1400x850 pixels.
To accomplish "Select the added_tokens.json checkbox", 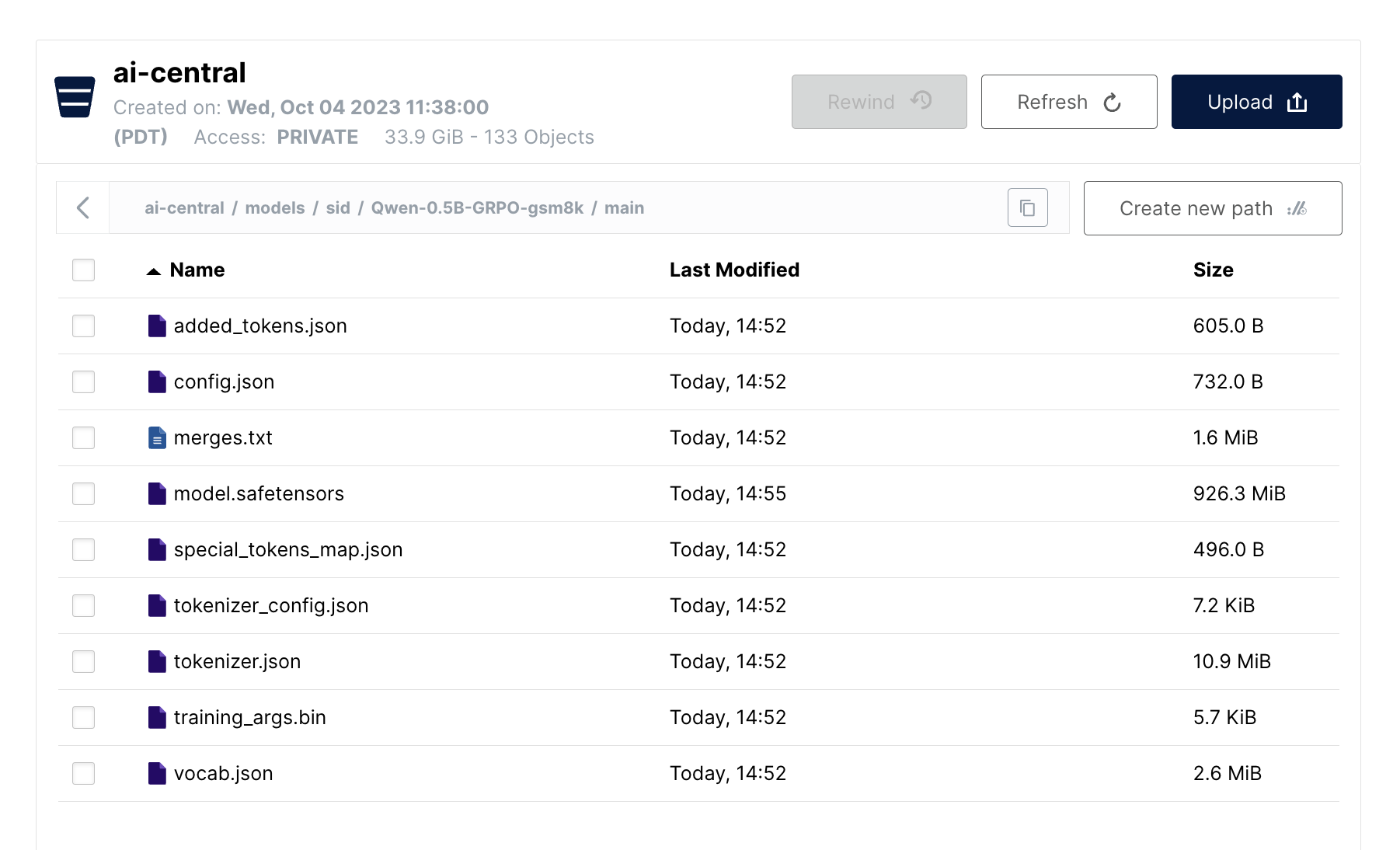I will coord(83,326).
